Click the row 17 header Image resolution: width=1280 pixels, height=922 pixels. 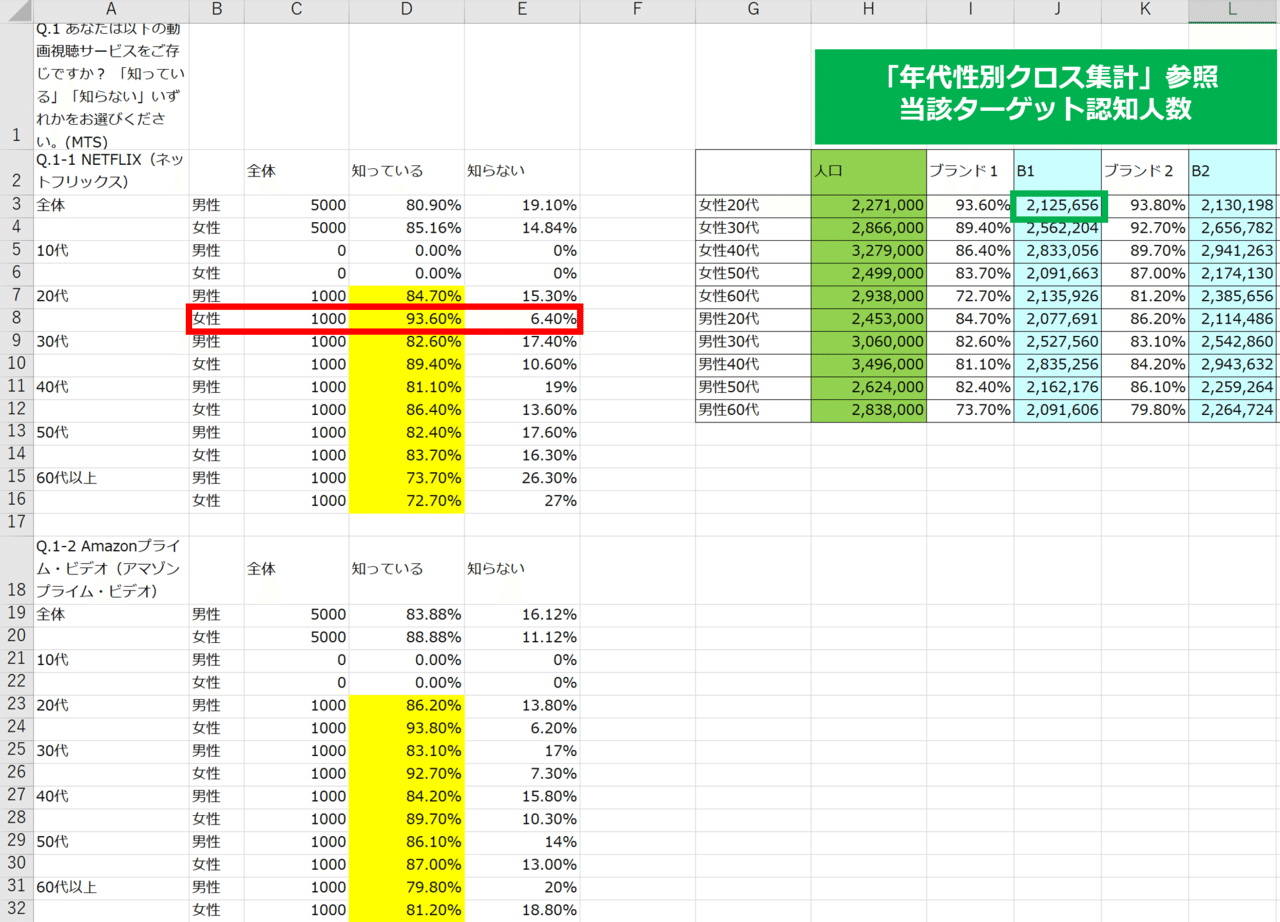point(16,522)
